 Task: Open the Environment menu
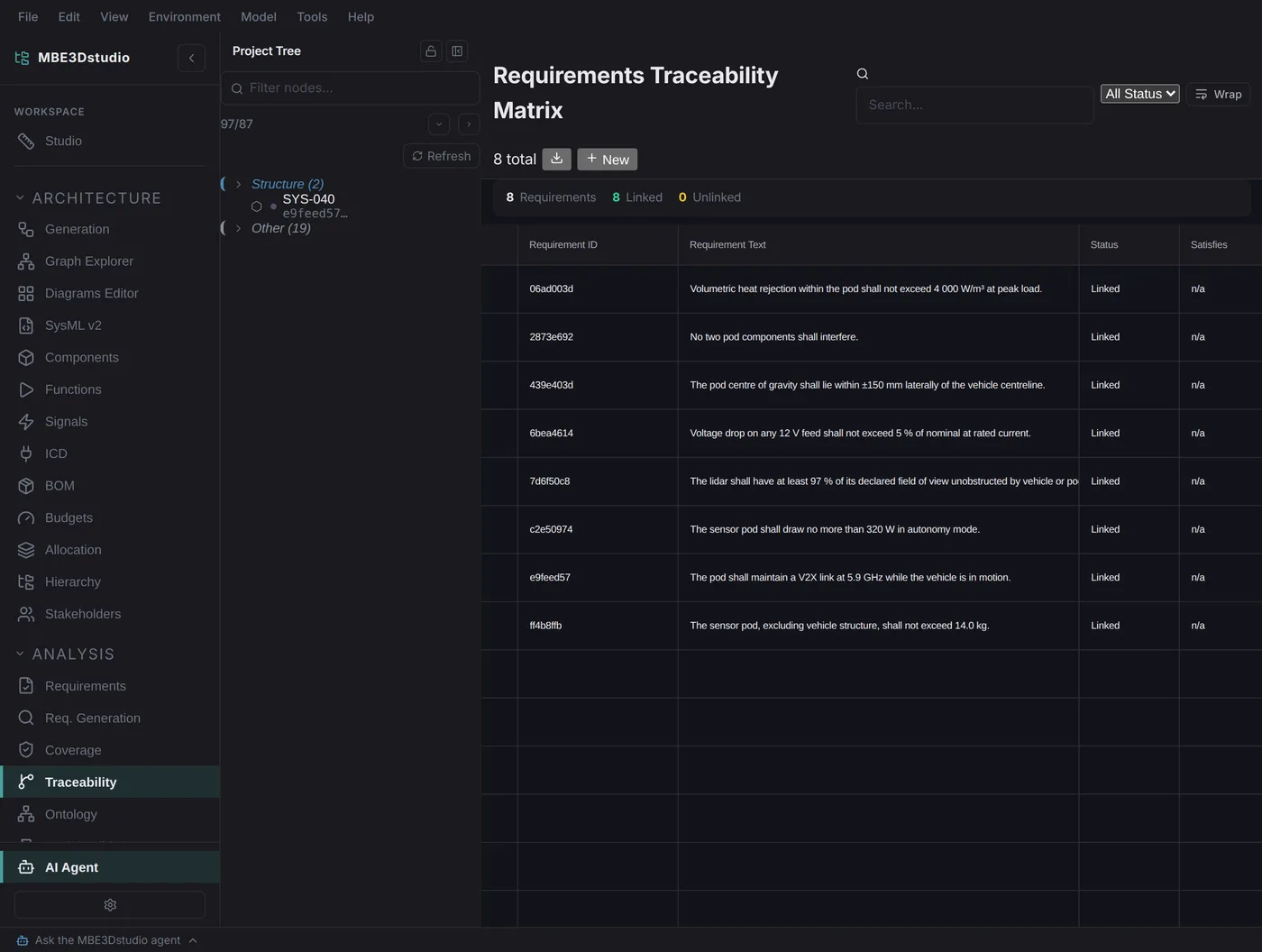pos(184,17)
